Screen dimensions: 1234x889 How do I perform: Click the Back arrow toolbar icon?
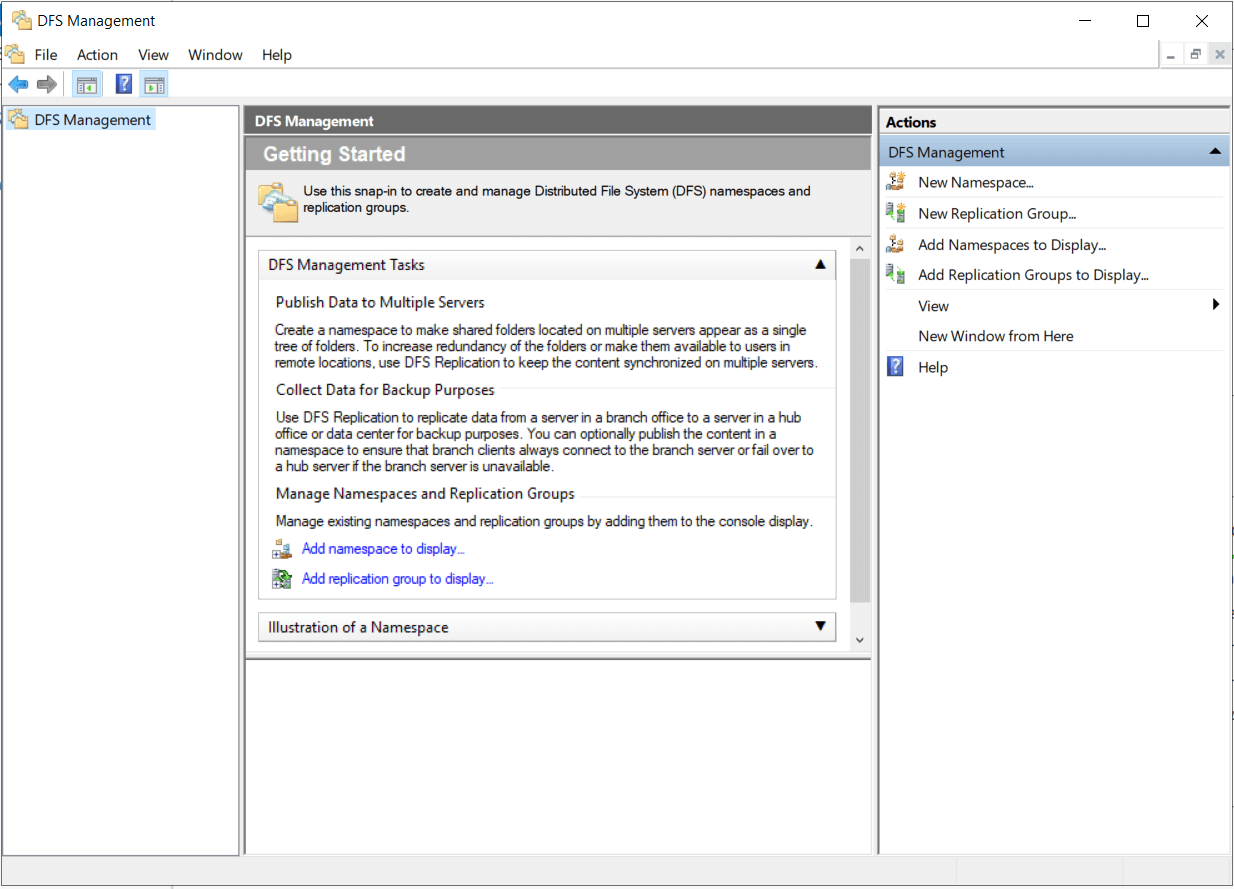[18, 84]
